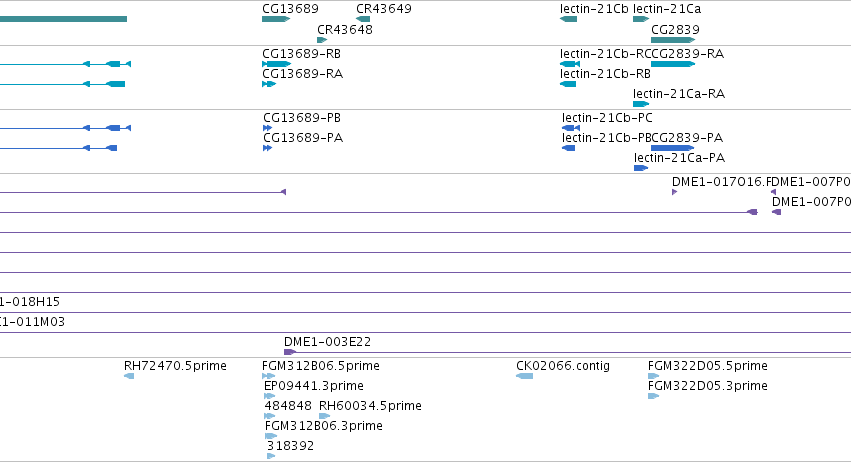Click the 318392 EST glyph

point(271,456)
